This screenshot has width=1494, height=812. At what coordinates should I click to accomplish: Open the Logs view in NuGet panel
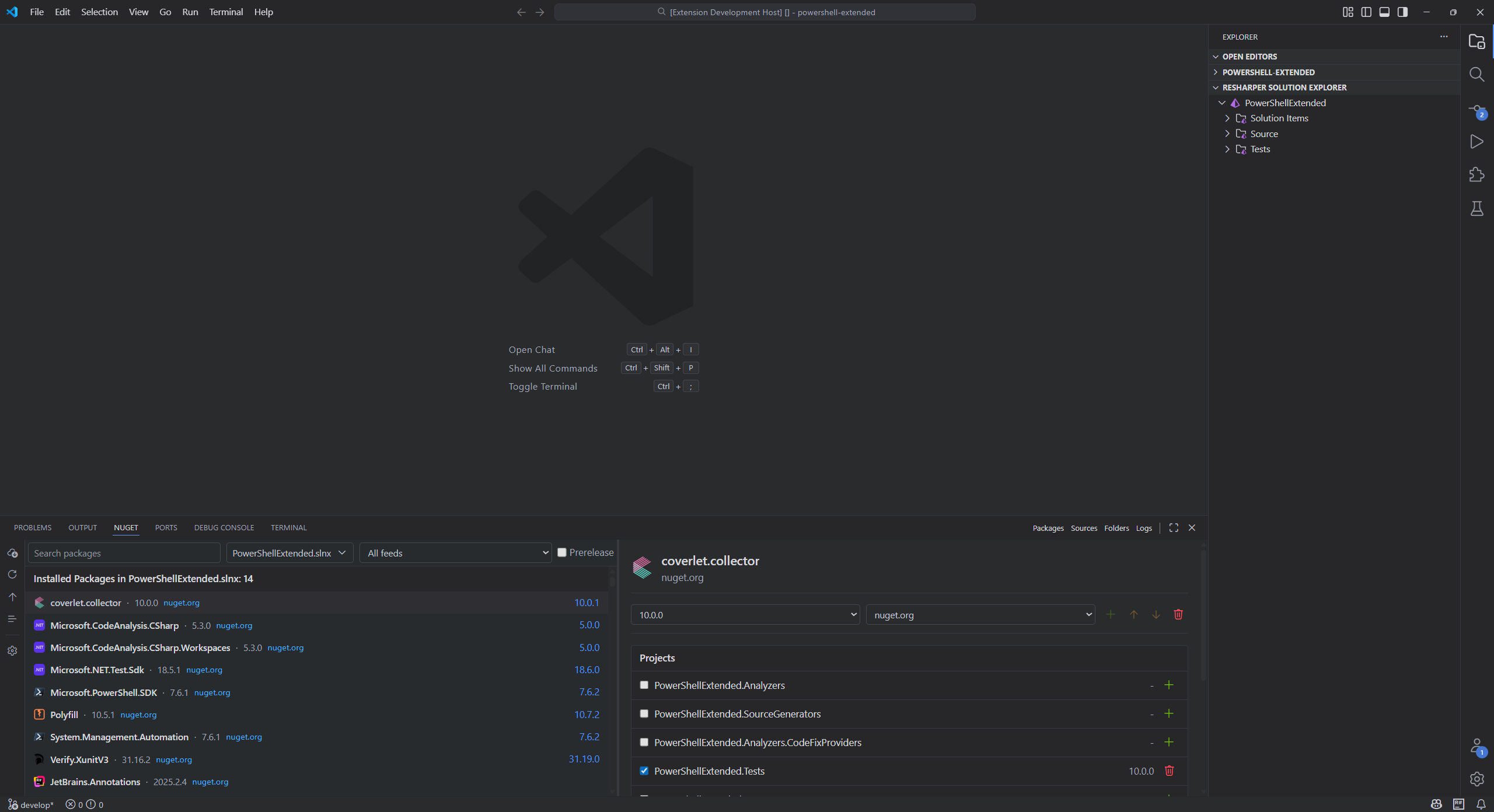[1144, 528]
